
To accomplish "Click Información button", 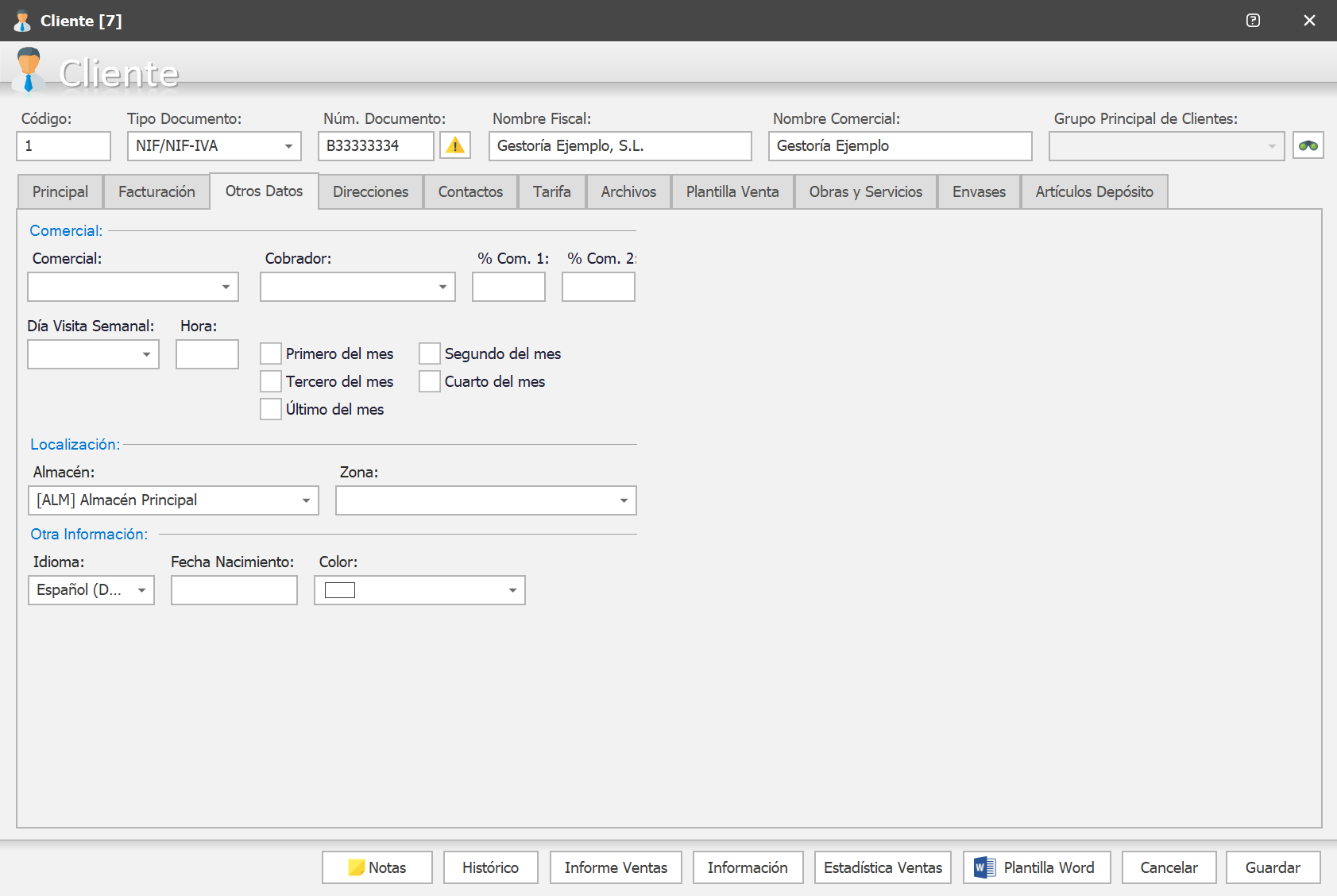I will pyautogui.click(x=748, y=867).
